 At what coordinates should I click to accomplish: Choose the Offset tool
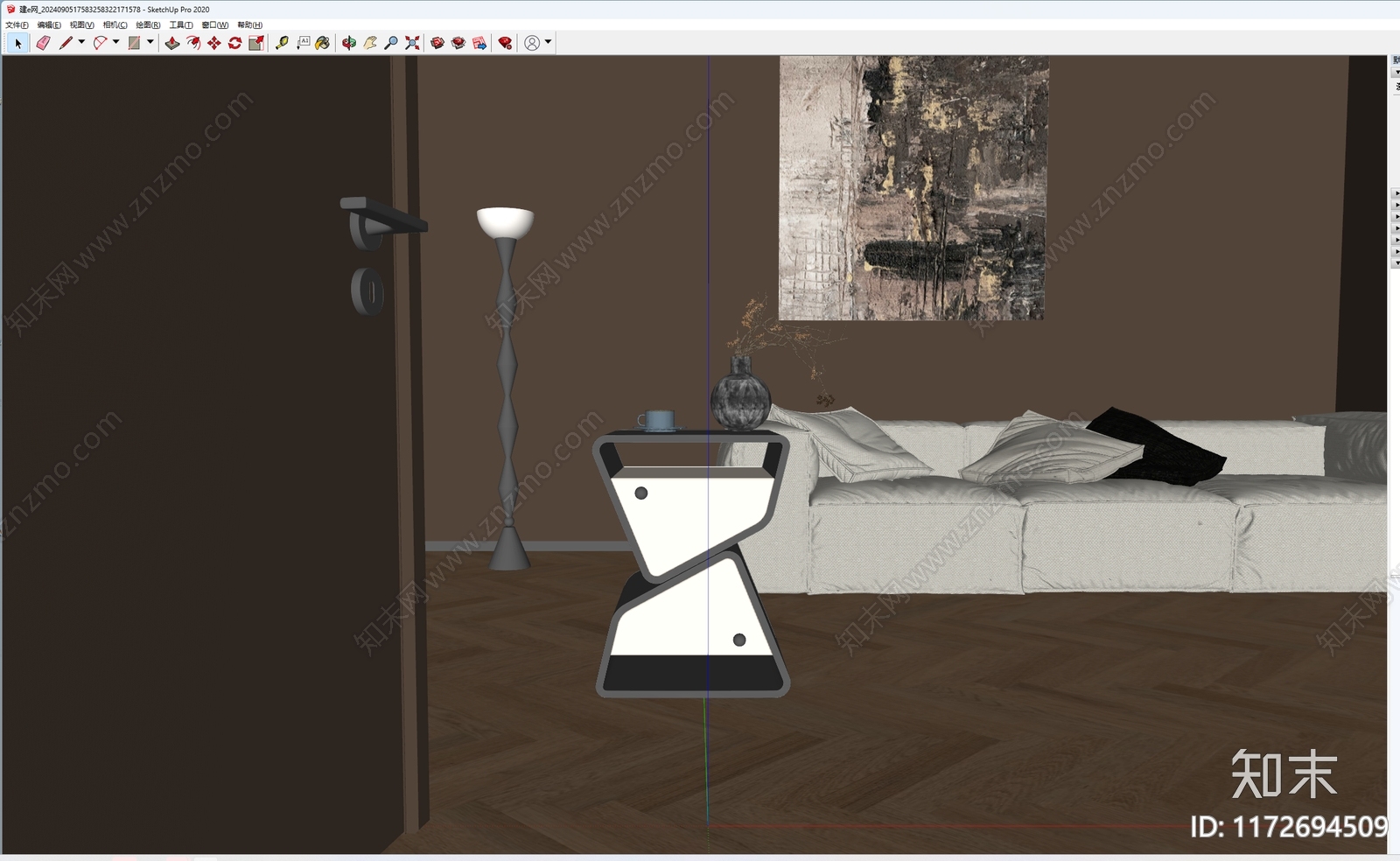[x=193, y=43]
